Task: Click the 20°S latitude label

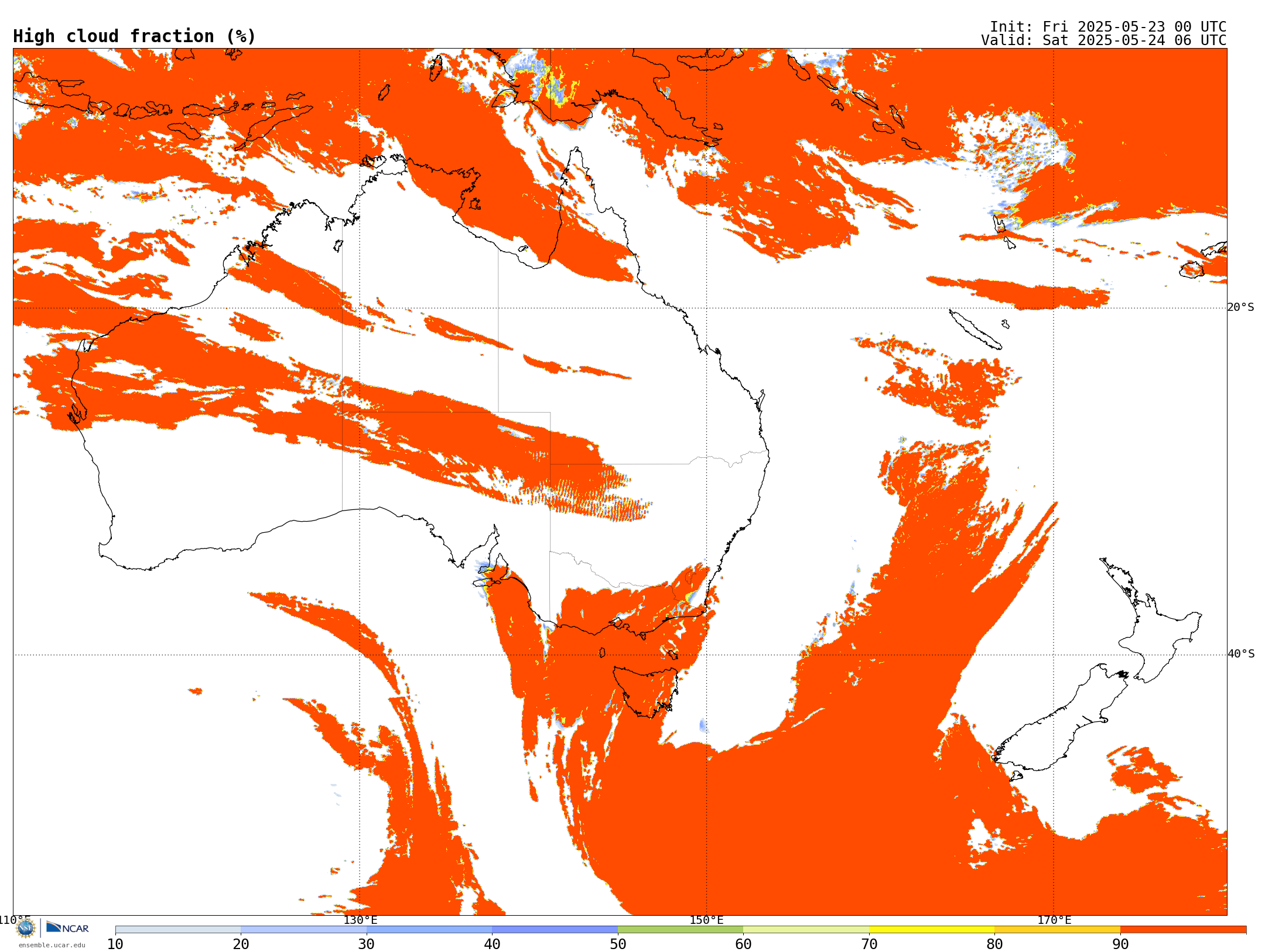Action: pos(1241,307)
